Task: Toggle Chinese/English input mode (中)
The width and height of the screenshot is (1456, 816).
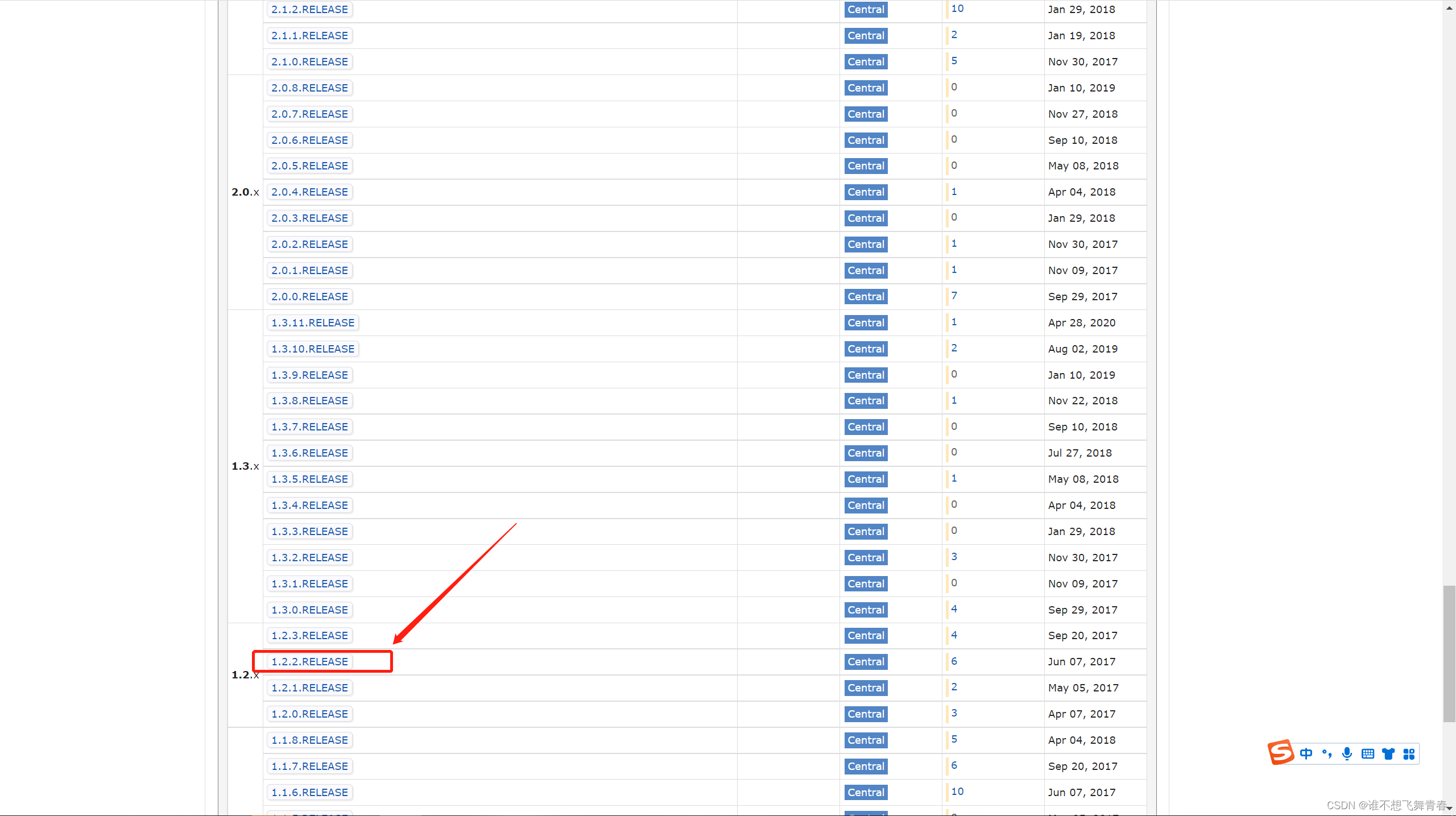Action: [x=1306, y=754]
